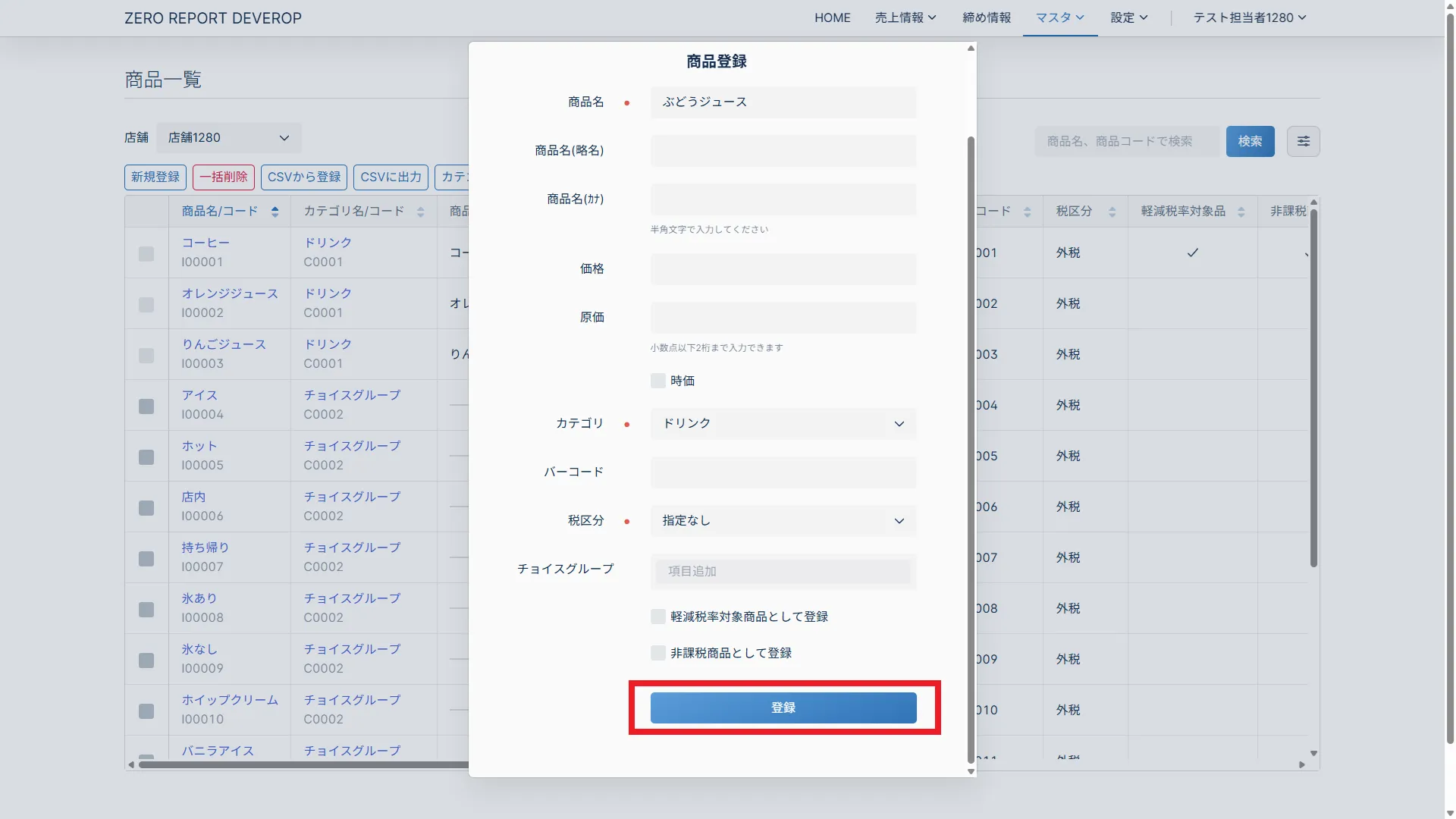Expand the 税区分 dropdown
Viewport: 1456px width, 819px height.
pyautogui.click(x=783, y=521)
